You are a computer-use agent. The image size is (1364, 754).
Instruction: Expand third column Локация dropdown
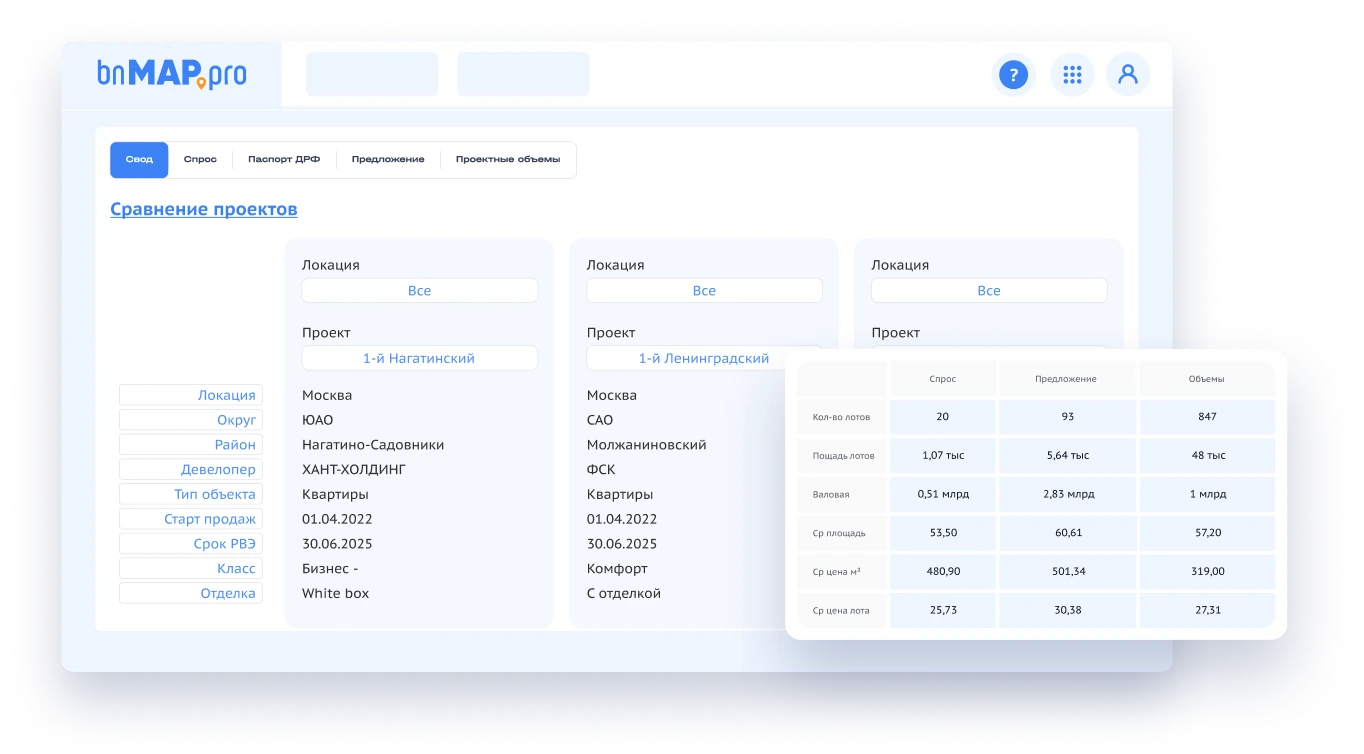(x=988, y=291)
